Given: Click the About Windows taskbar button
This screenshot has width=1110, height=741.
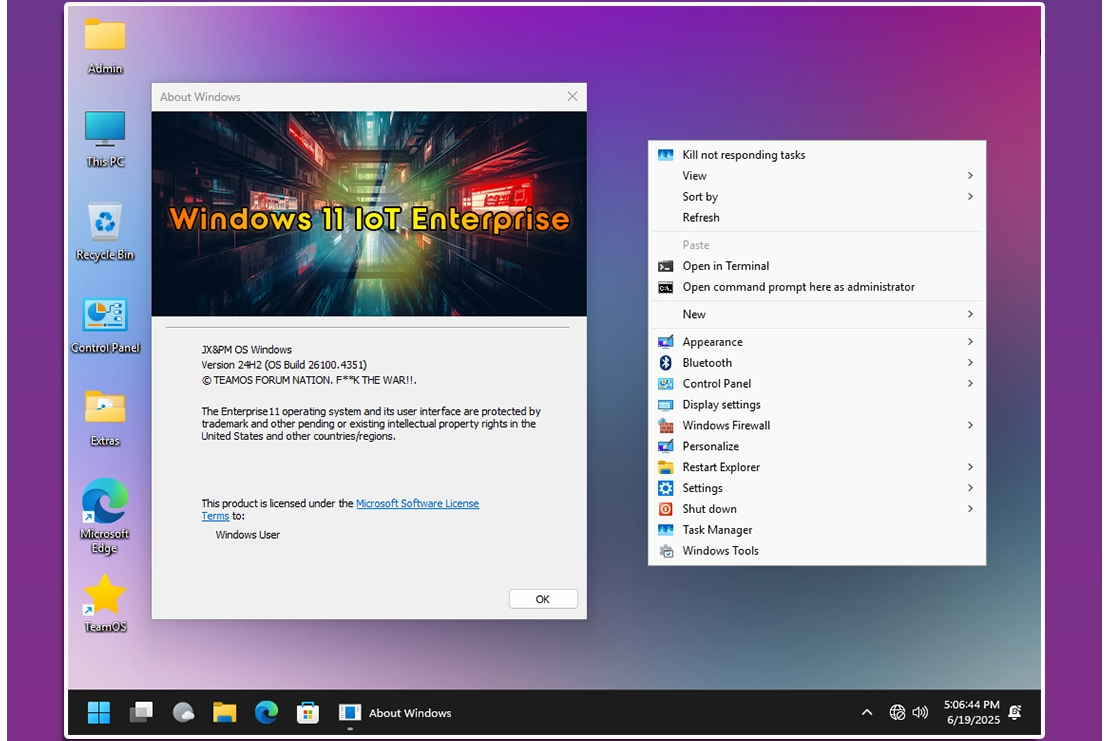Looking at the screenshot, I should (395, 712).
